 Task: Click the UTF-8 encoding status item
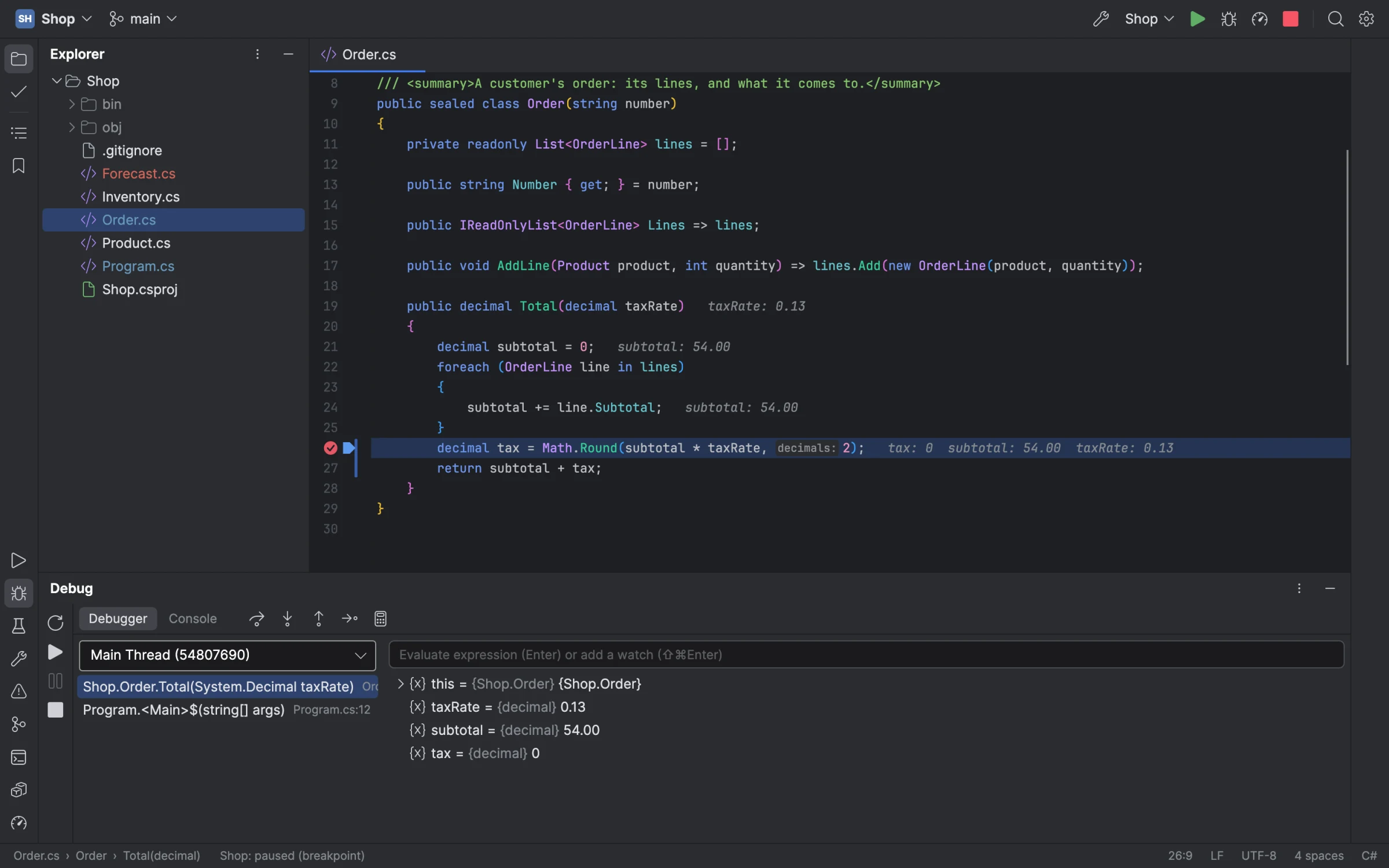[1258, 856]
